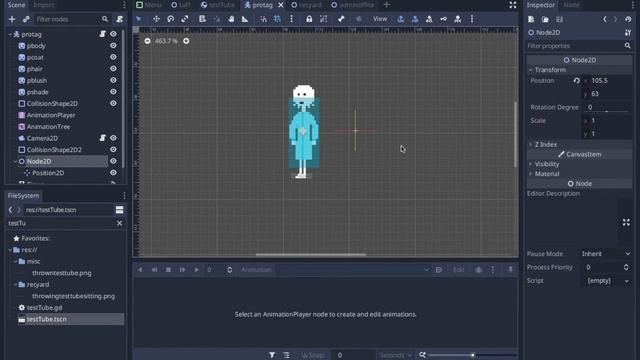The width and height of the screenshot is (640, 360).
Task: Open the script attached to Camera2D
Action: (x=102, y=138)
